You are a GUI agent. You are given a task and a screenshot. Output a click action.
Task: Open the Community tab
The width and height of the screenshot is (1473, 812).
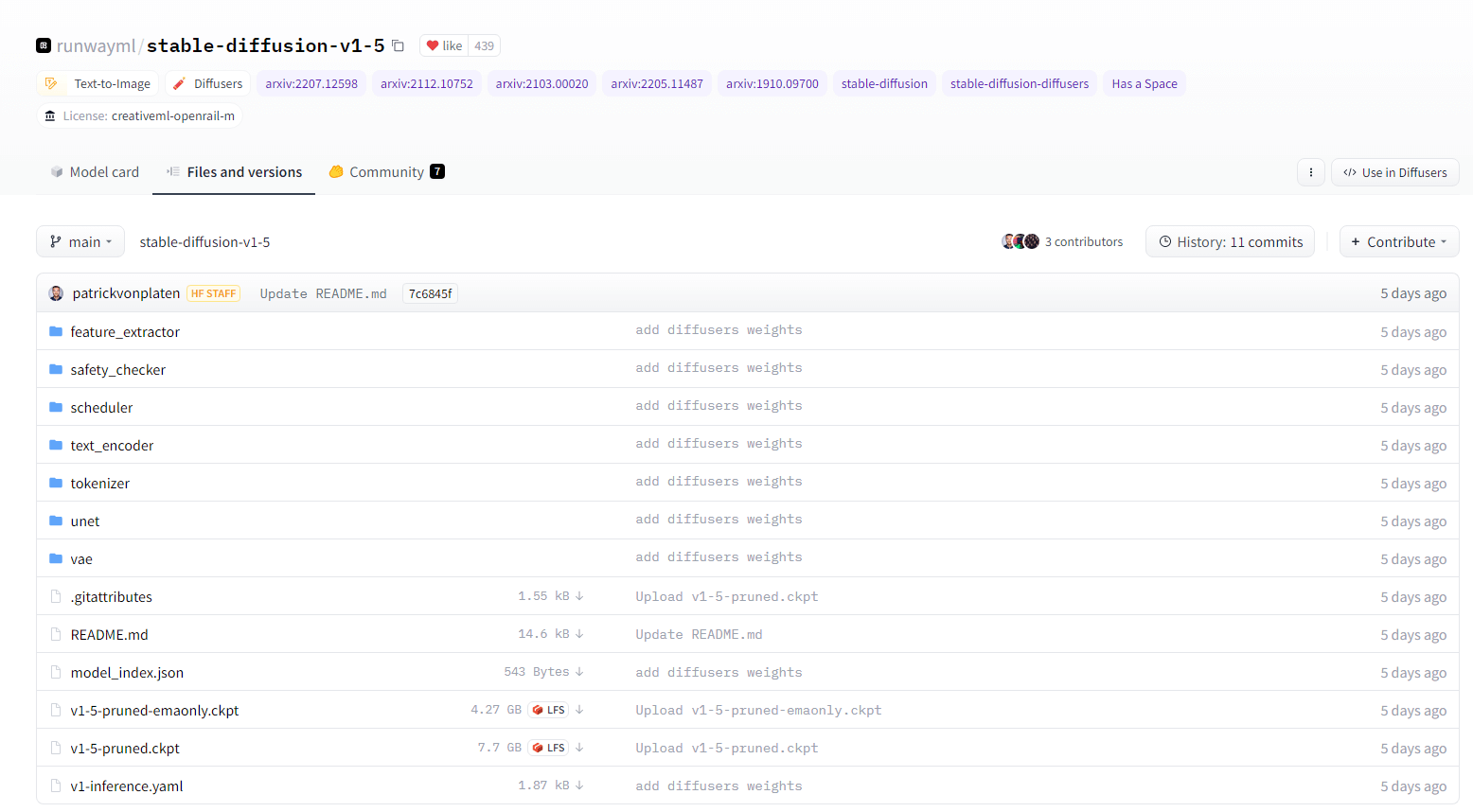point(386,172)
